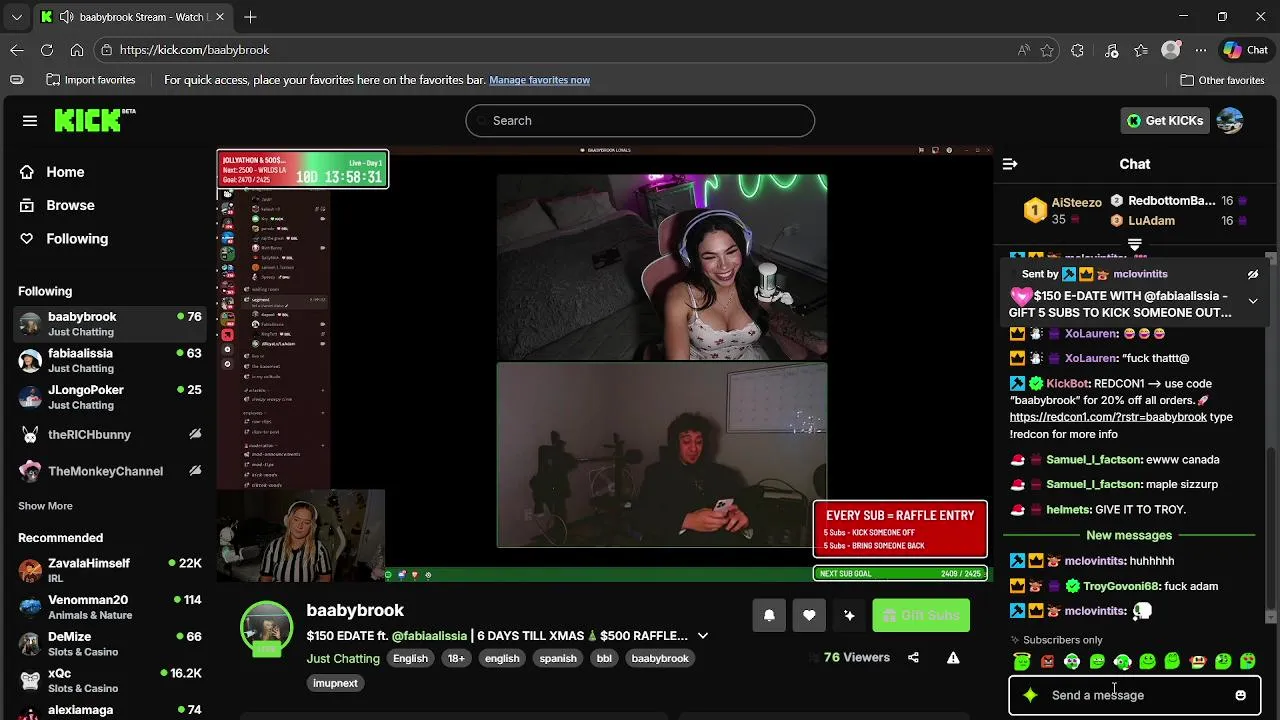Viewport: 1280px width, 720px height.
Task: Open JLongoPoker channel in Following list
Action: tap(110, 397)
